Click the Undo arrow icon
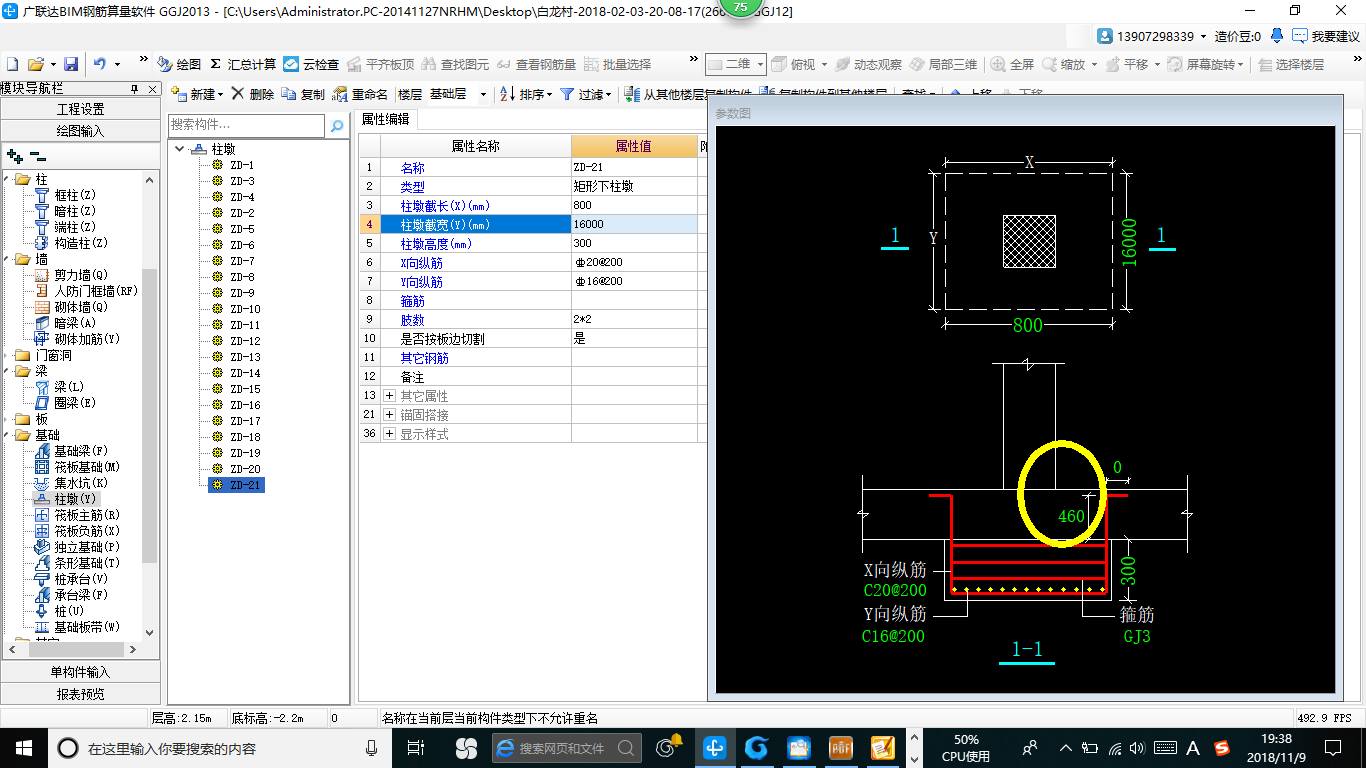This screenshot has width=1366, height=768. click(100, 64)
